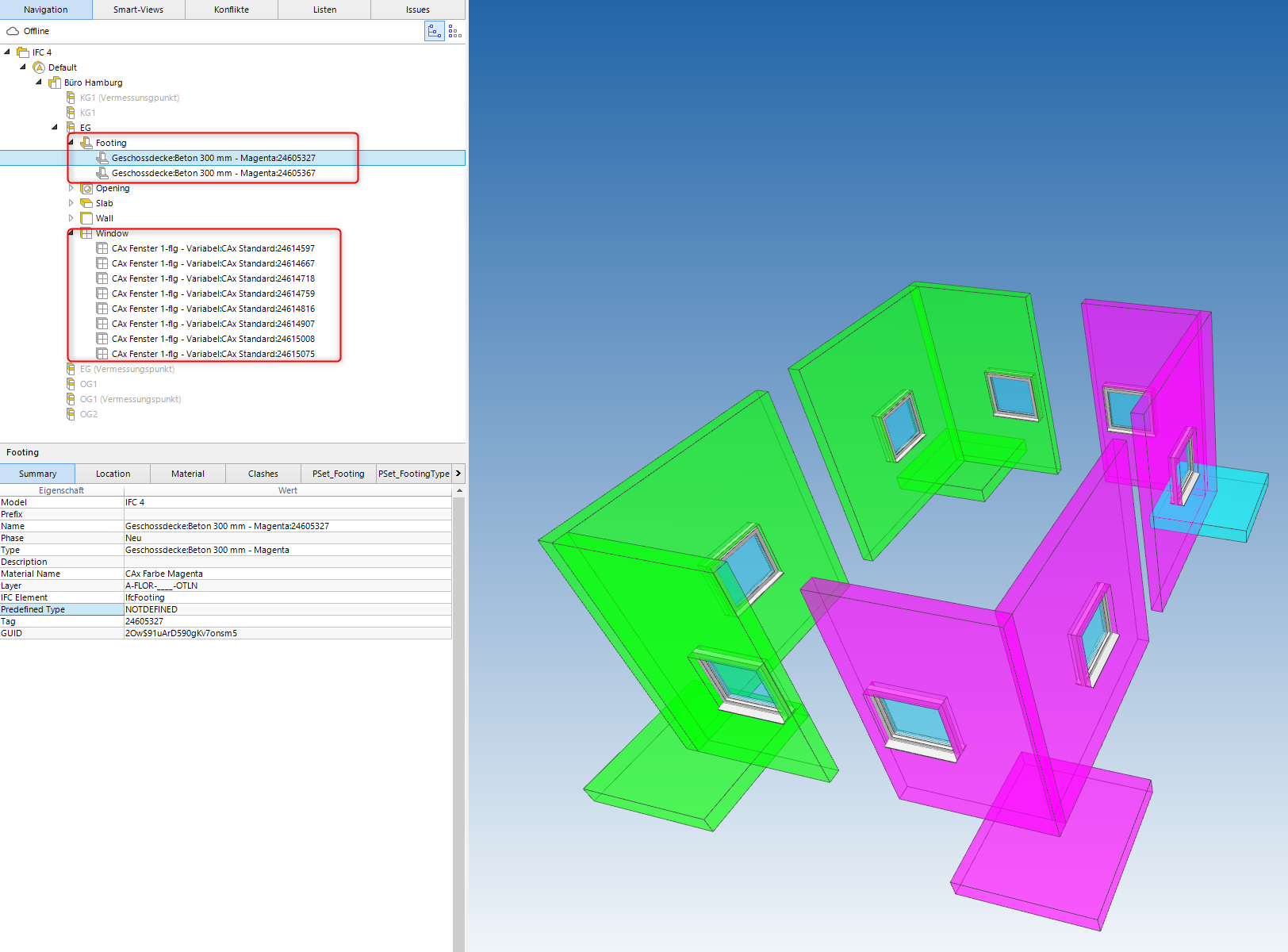Switch to flat list view icon
Image resolution: width=1288 pixels, height=952 pixels.
tap(455, 32)
